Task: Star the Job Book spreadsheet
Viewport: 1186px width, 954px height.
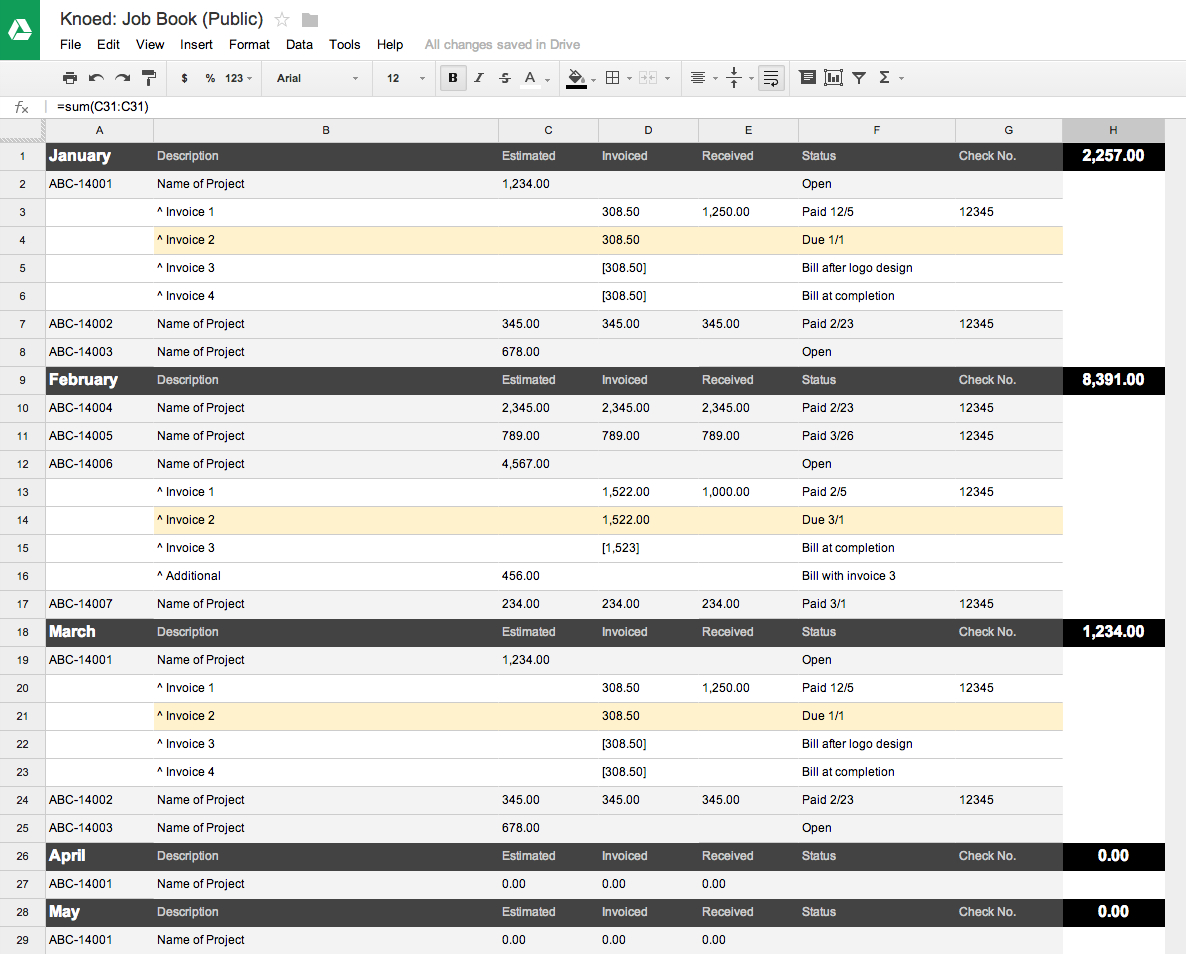Action: point(283,18)
